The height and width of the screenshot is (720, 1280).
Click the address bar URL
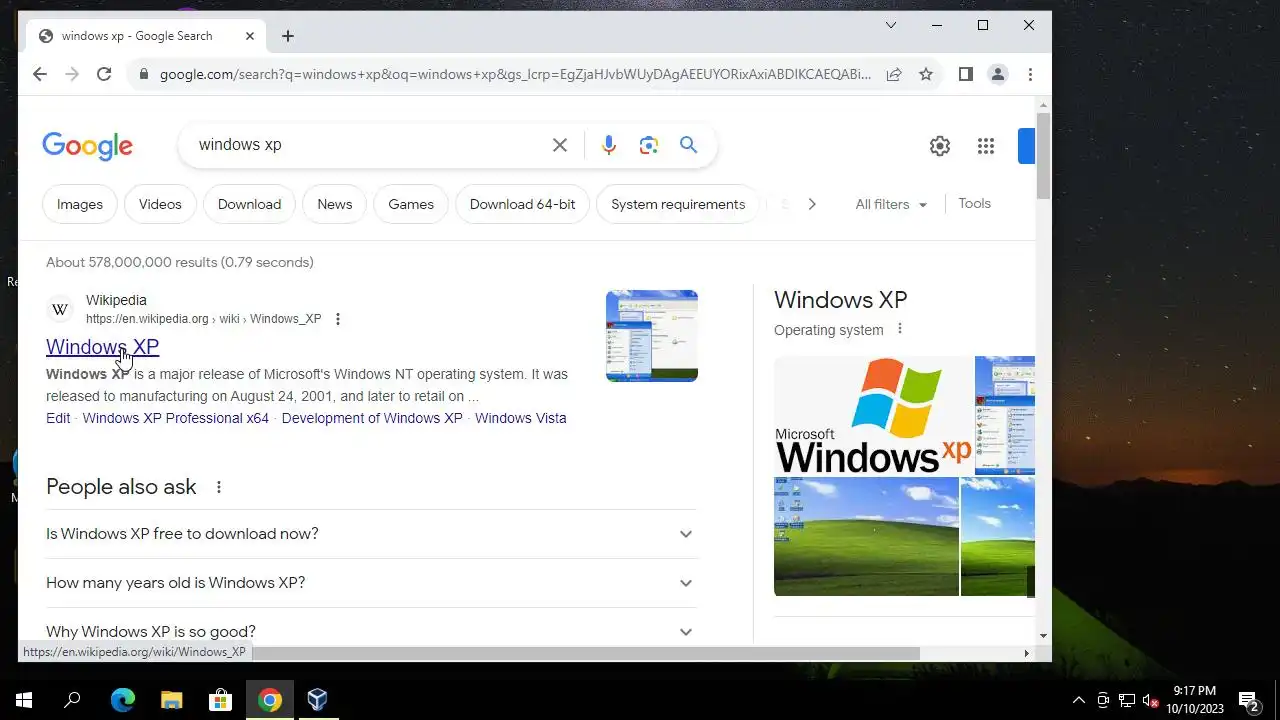(515, 74)
